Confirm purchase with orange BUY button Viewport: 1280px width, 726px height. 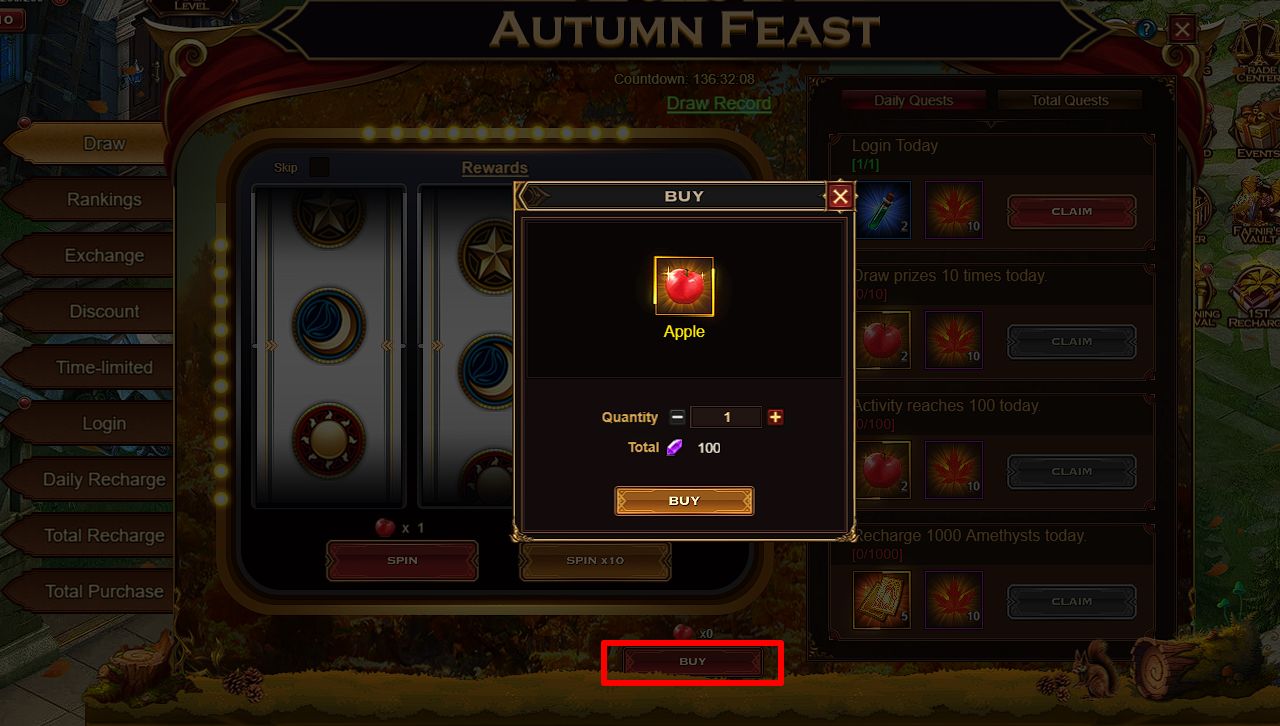click(x=684, y=501)
